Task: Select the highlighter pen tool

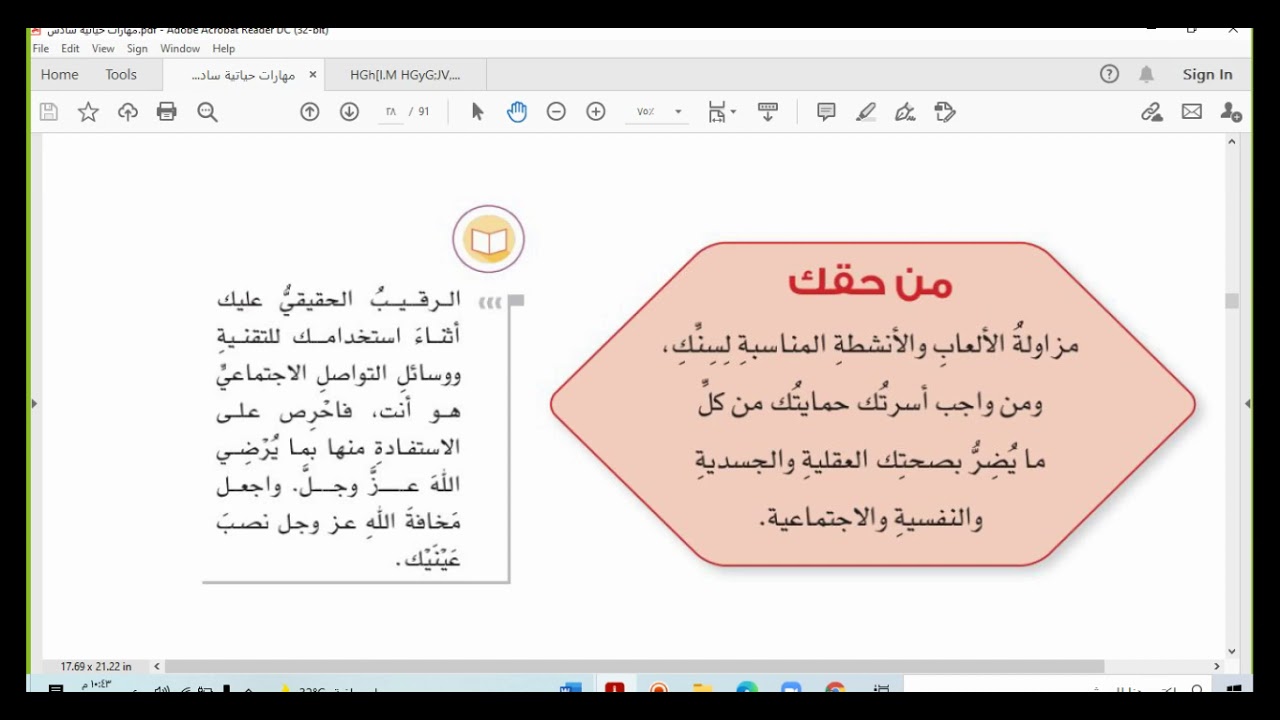Action: [x=866, y=112]
